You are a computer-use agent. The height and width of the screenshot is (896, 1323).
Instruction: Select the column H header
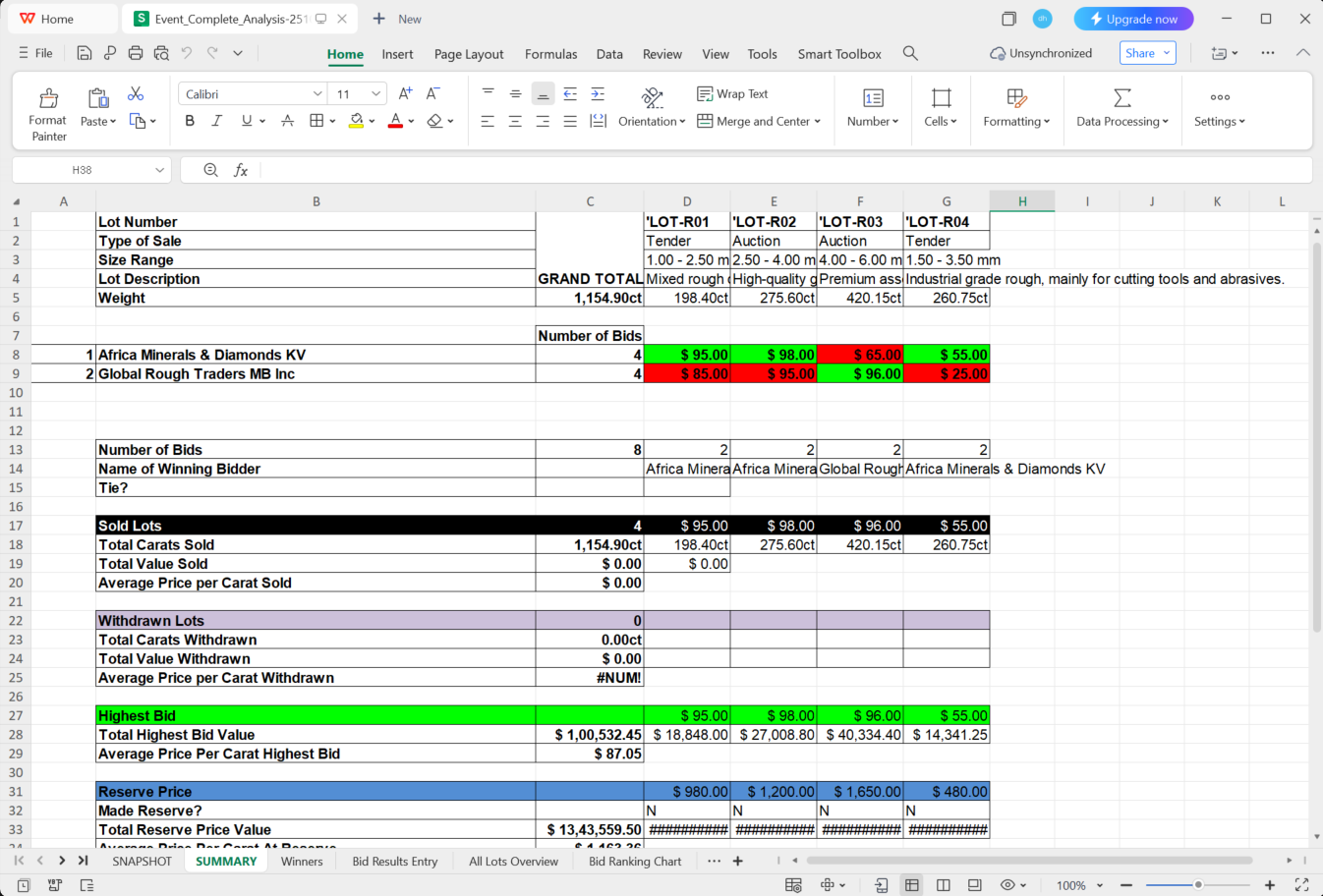(x=1022, y=201)
